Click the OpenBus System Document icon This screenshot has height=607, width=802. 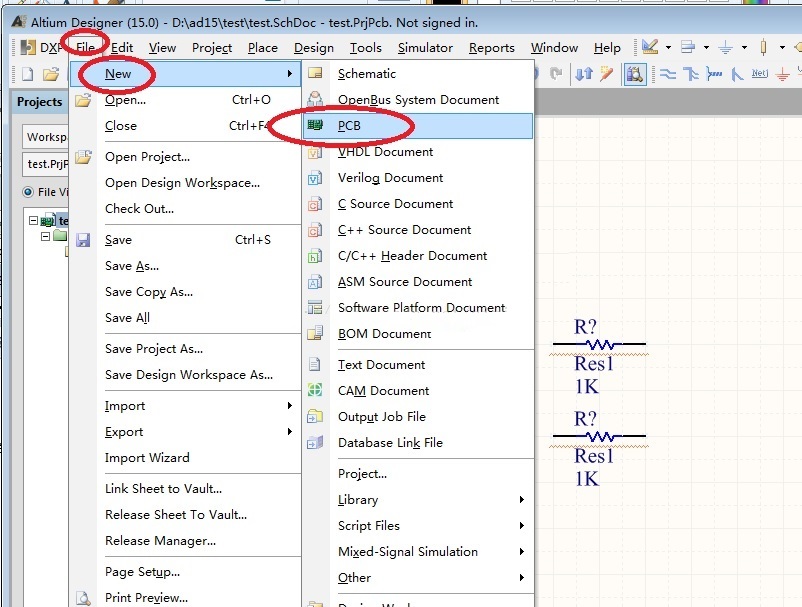click(x=316, y=100)
